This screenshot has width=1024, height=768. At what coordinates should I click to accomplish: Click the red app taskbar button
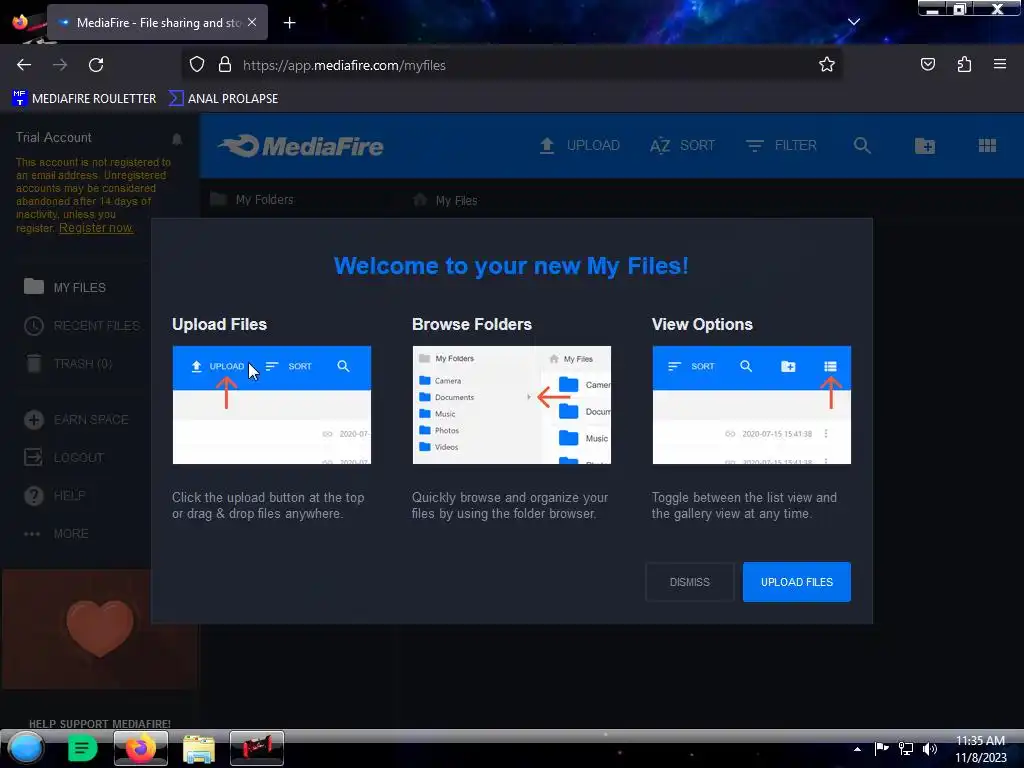pyautogui.click(x=257, y=748)
